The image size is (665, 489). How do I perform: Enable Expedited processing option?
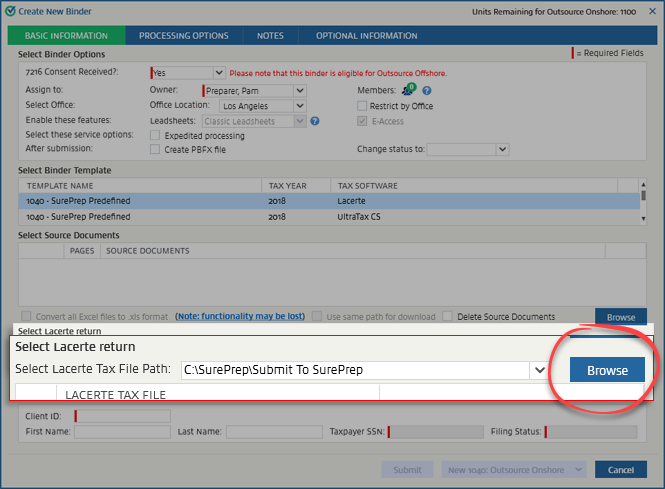155,135
